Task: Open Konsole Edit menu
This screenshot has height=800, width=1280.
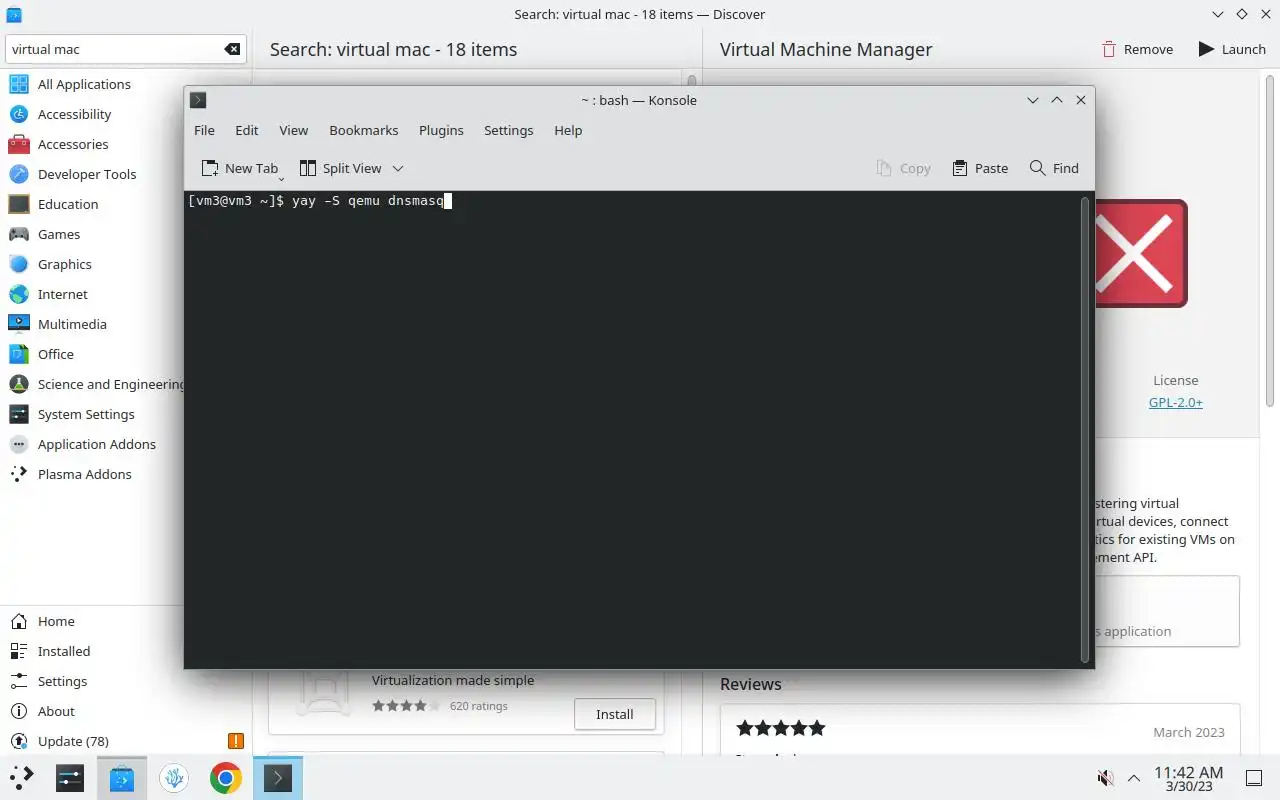Action: point(247,130)
